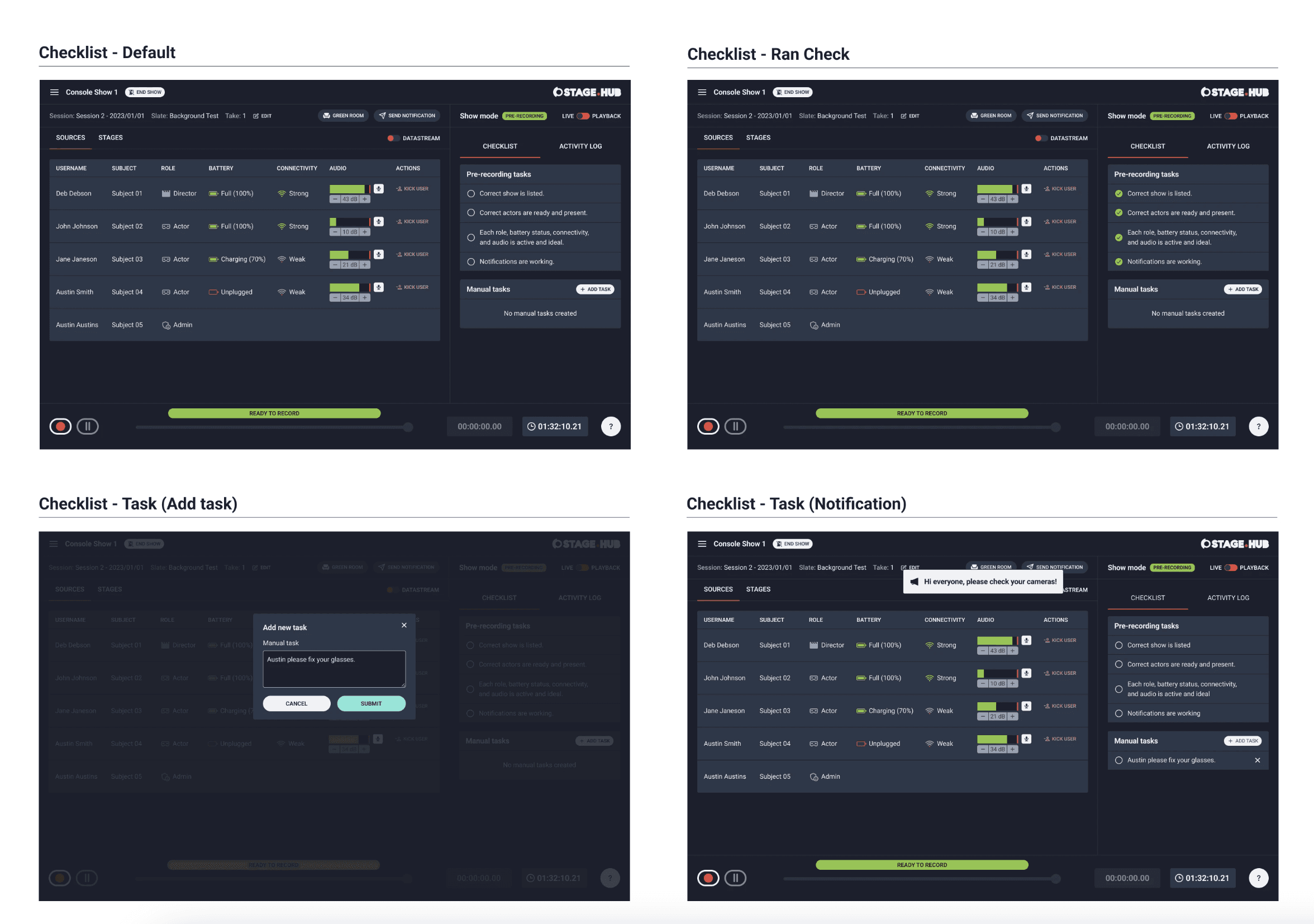1314x924 pixels.
Task: Decrease Austin Smith's 34 dB gain in Checklist - Ran Check
Action: [983, 298]
